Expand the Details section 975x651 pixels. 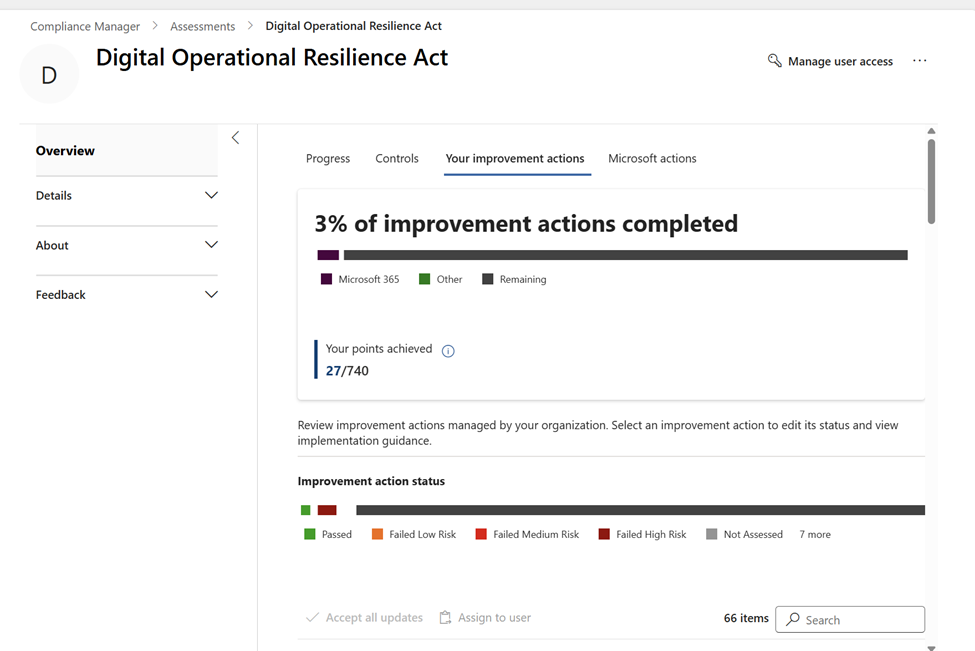click(x=126, y=196)
